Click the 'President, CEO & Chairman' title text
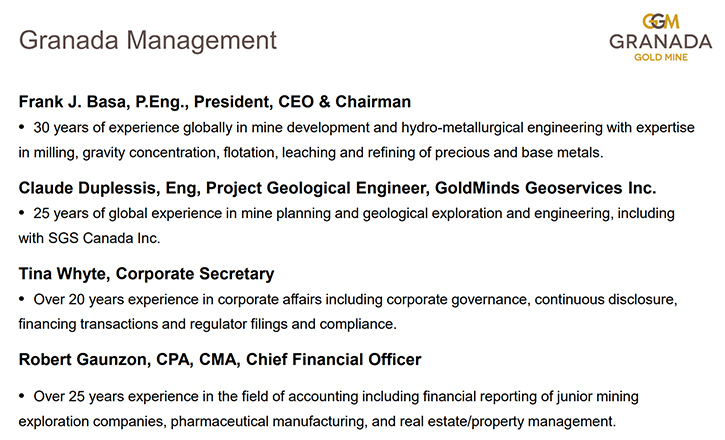 click(302, 102)
